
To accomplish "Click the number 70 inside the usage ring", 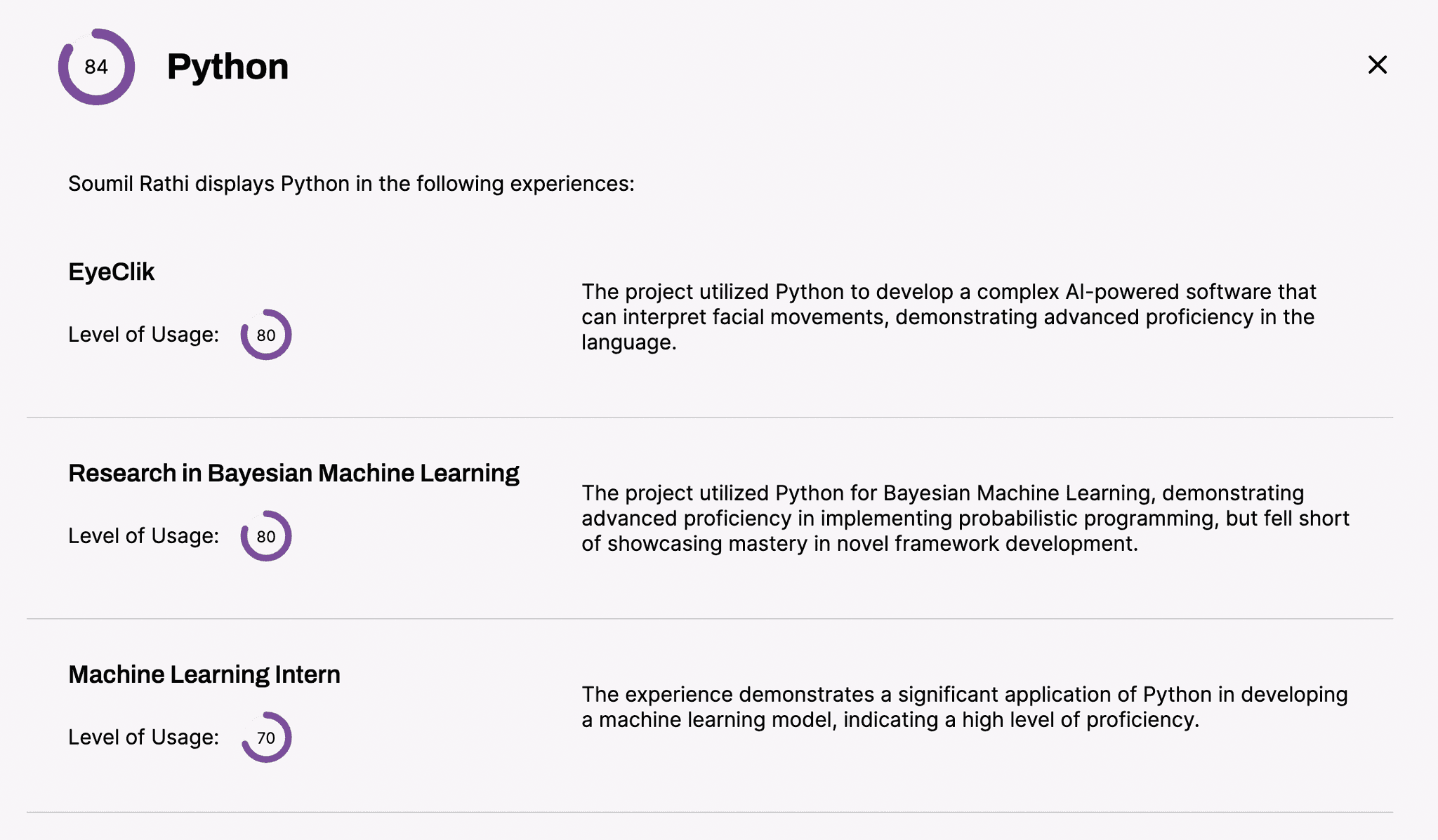I will (266, 738).
